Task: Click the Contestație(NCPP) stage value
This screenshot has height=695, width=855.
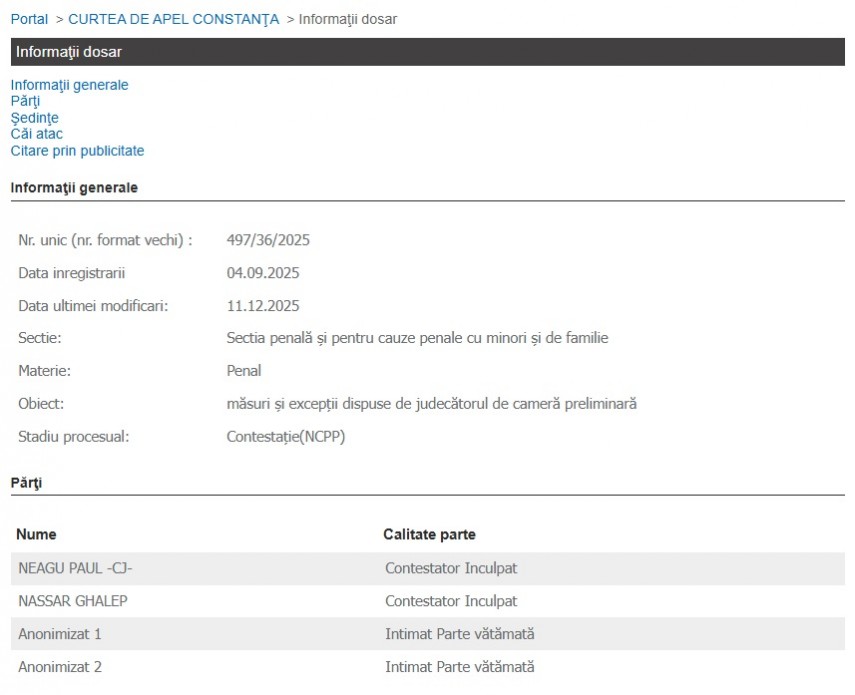Action: 286,436
